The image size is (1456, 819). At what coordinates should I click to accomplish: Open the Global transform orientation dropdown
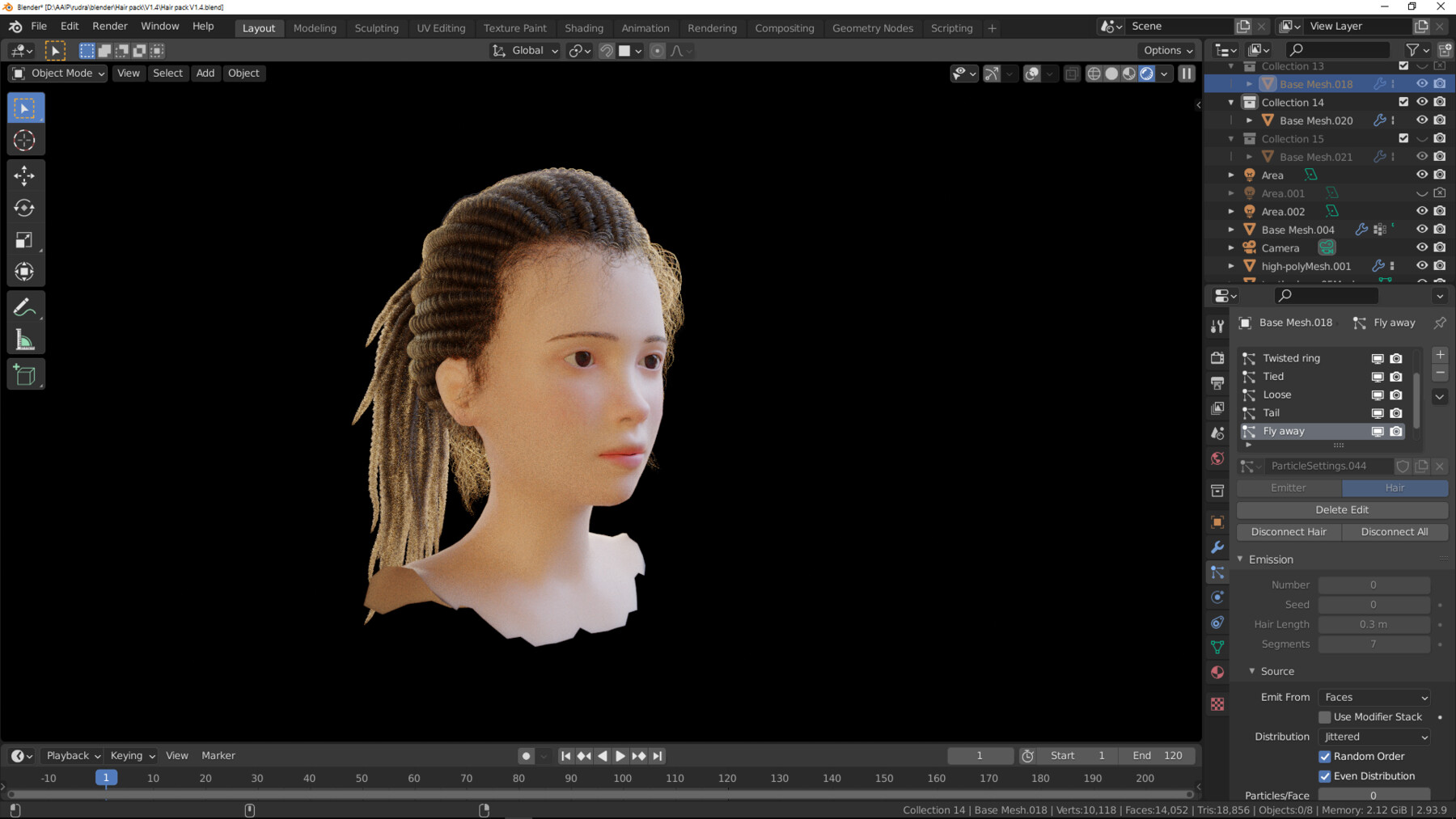pos(524,50)
